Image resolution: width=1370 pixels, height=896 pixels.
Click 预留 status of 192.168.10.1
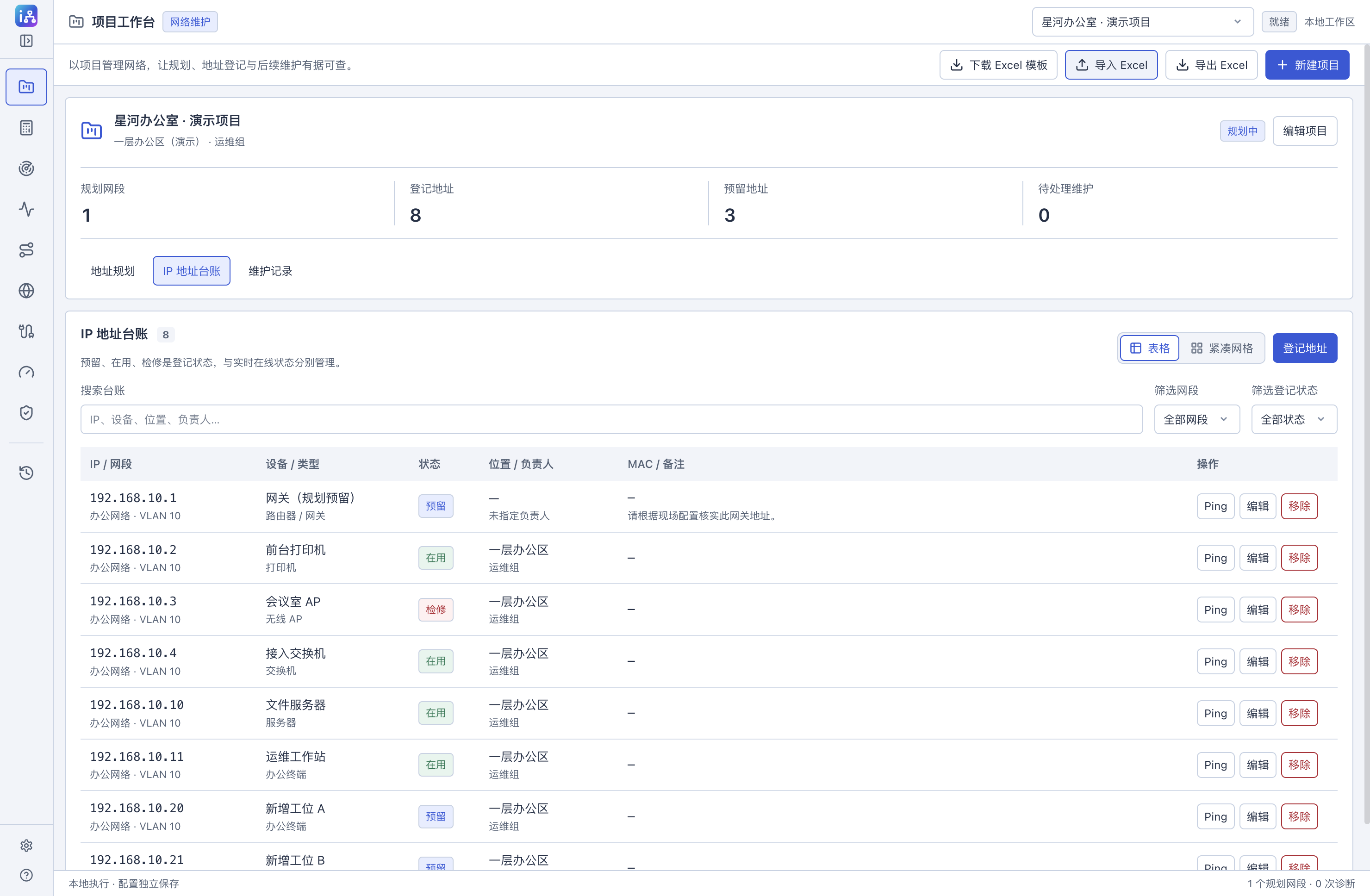coord(436,506)
